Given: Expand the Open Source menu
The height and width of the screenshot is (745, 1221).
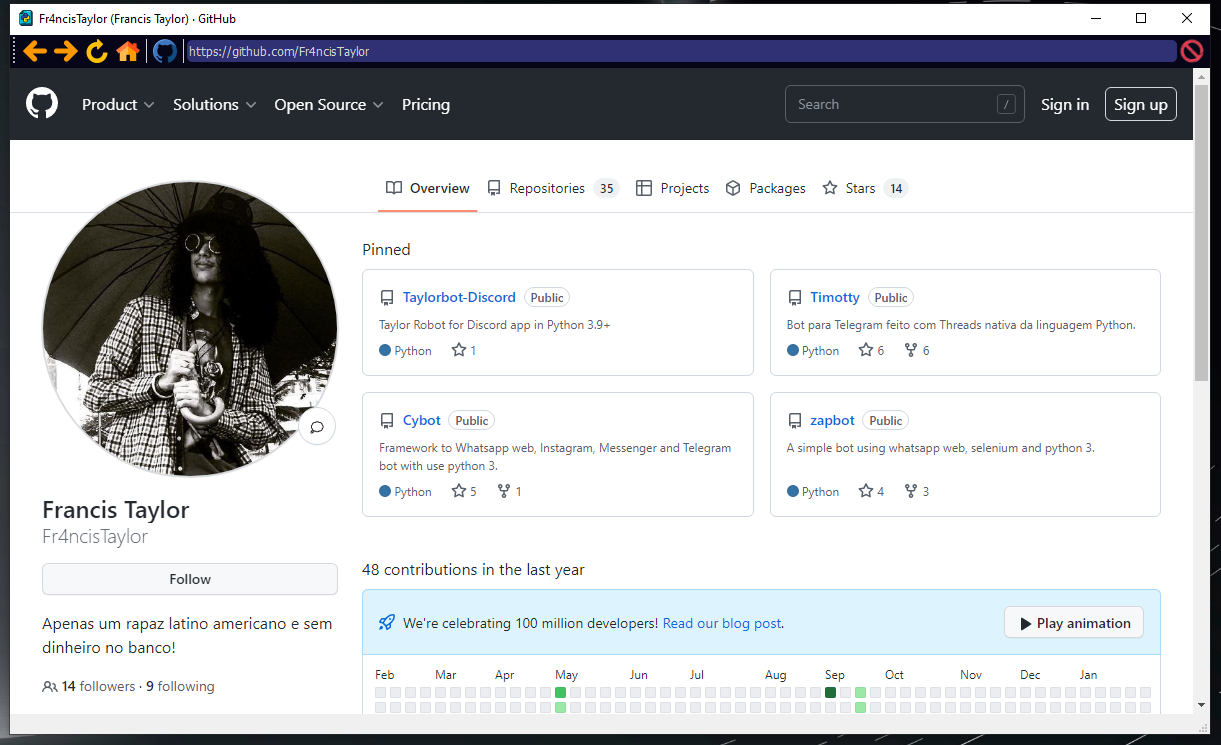Looking at the screenshot, I should click(329, 104).
